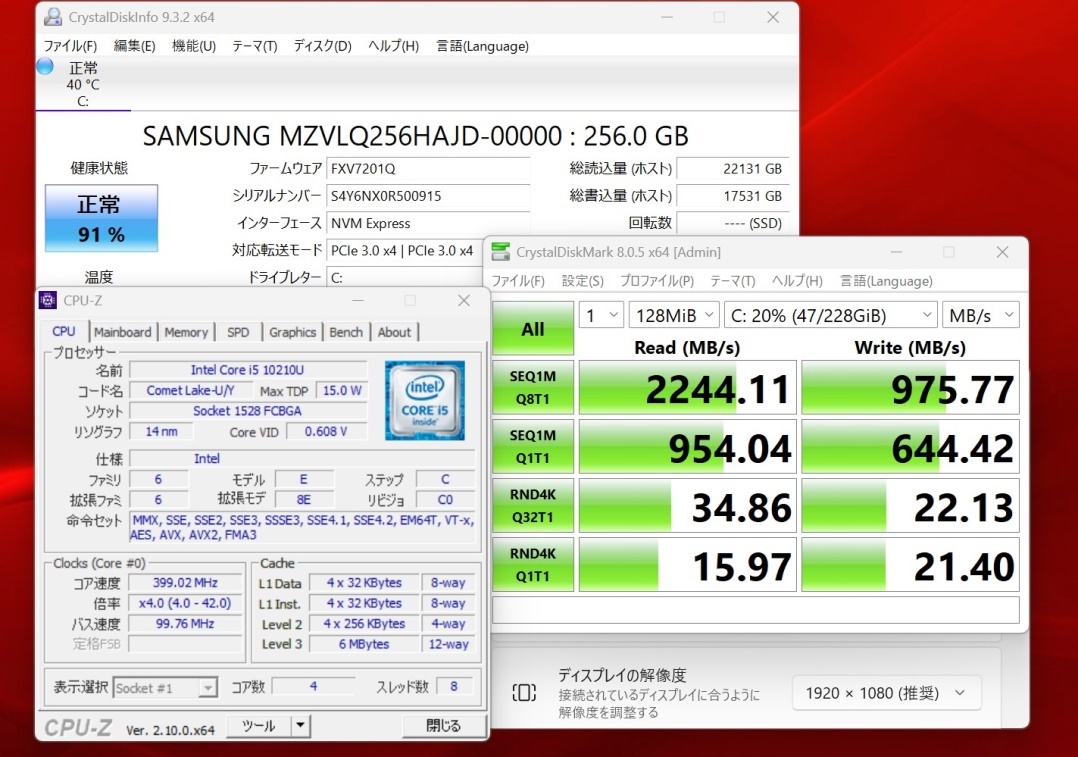1078x757 pixels.
Task: Click the display resolution icon in Settings
Action: [524, 692]
